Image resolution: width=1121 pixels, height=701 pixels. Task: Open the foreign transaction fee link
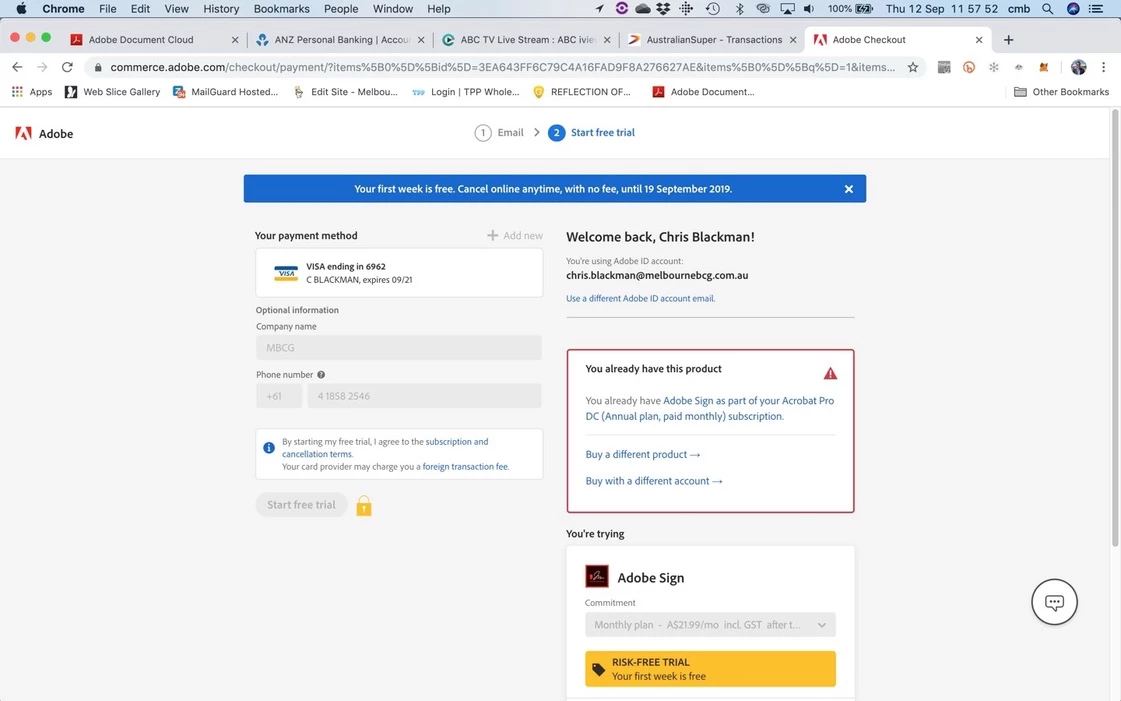[x=465, y=467]
